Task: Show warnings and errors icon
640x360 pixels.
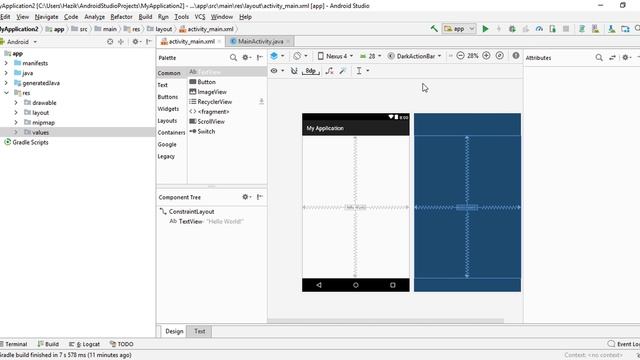Action: (x=516, y=56)
